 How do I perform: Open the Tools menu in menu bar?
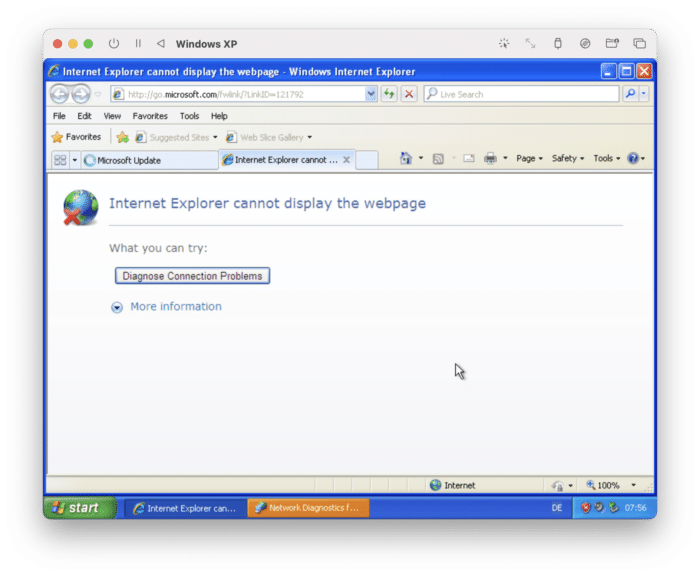point(189,116)
